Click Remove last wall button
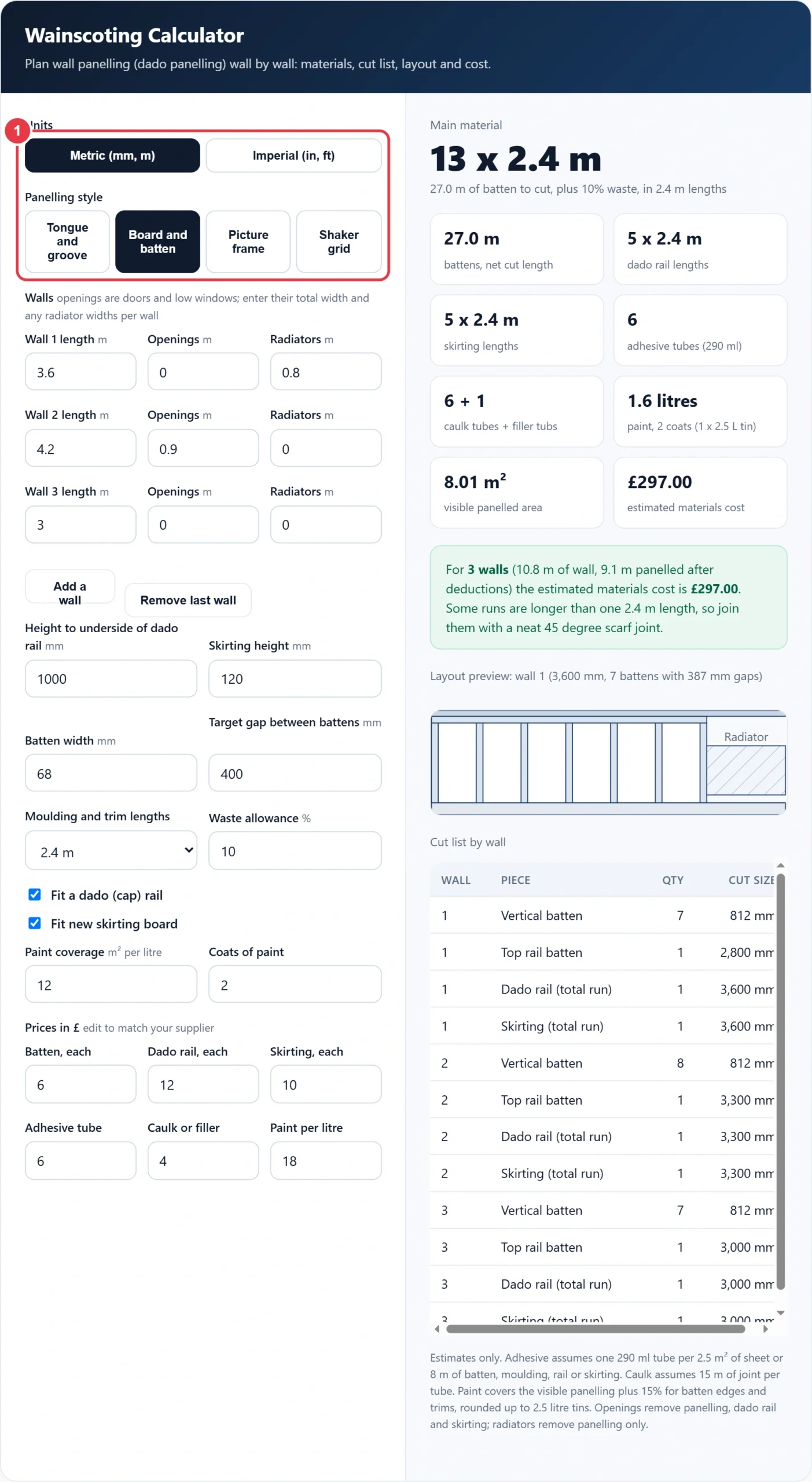 [188, 600]
